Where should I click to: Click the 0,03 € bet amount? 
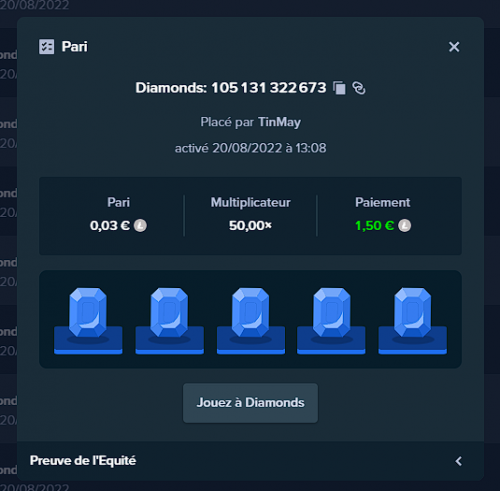pyautogui.click(x=110, y=226)
